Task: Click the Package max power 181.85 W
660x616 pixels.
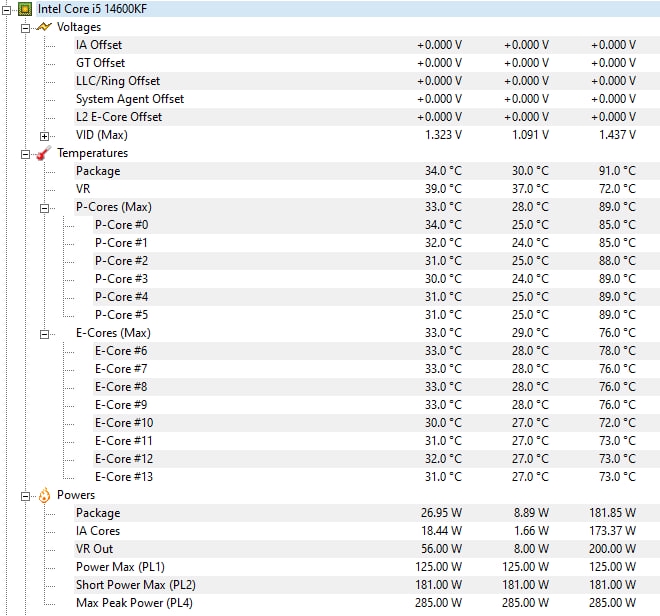Action: 612,513
